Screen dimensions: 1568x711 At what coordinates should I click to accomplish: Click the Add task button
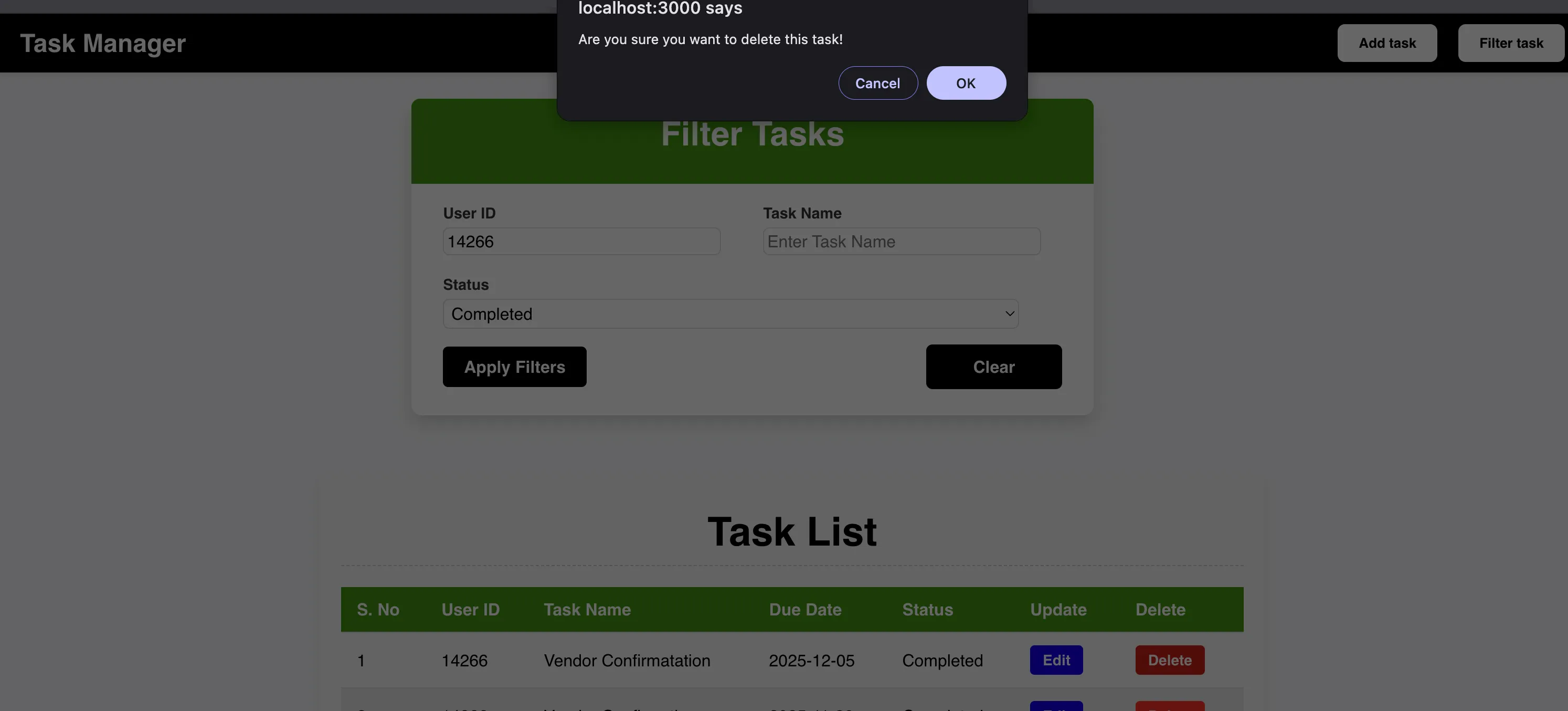point(1387,43)
